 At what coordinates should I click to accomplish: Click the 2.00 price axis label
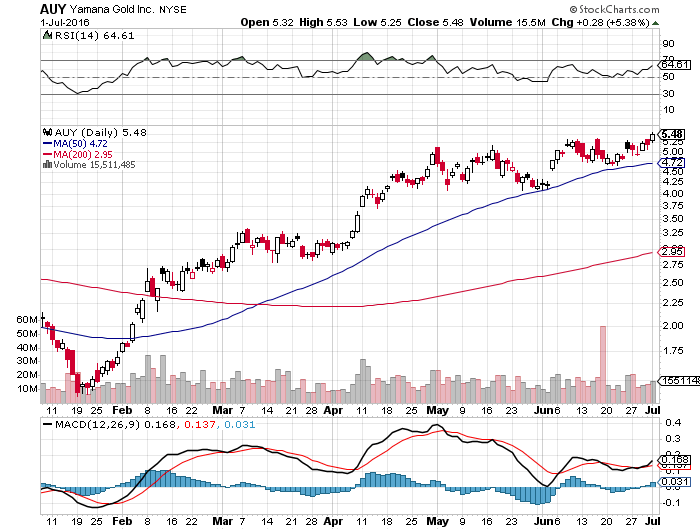tap(673, 325)
